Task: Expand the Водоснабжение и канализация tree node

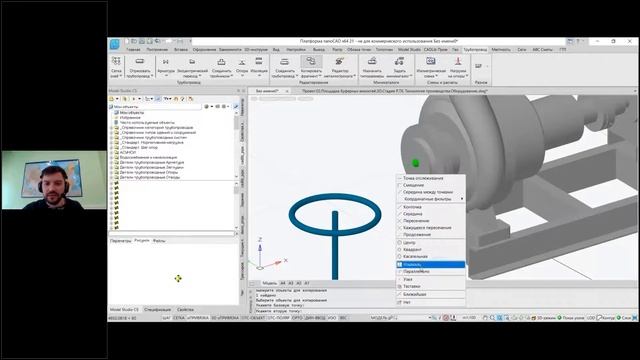Action: click(x=111, y=157)
